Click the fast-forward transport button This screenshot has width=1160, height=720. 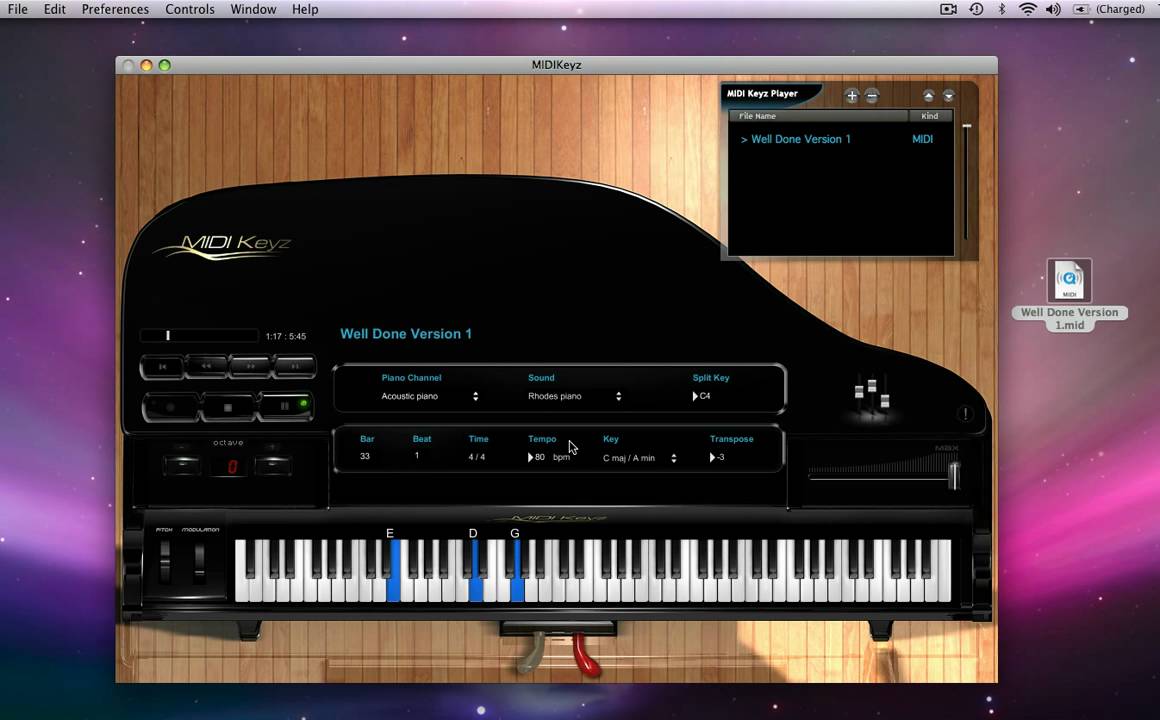250,366
